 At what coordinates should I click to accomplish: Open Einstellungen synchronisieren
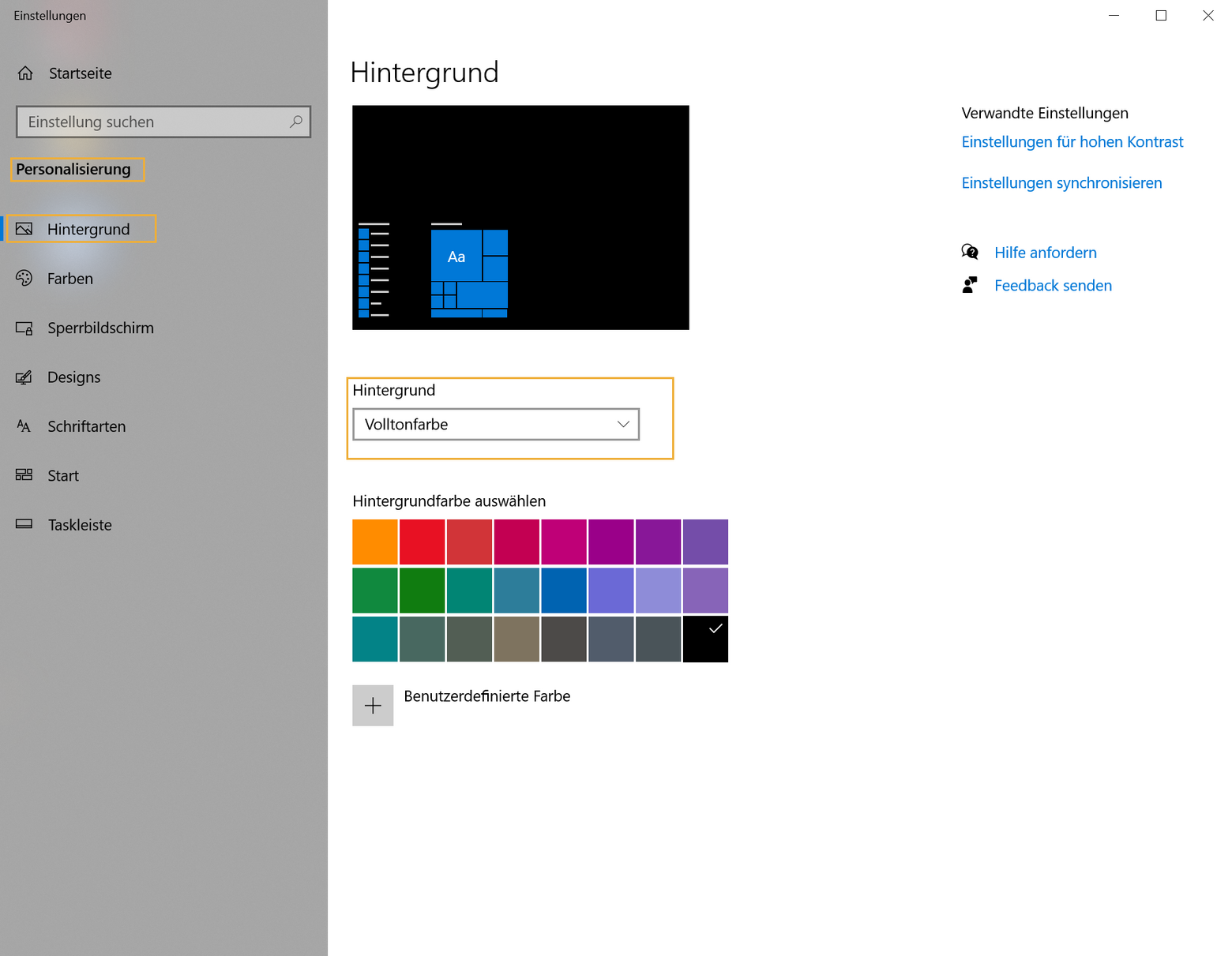pyautogui.click(x=1061, y=182)
